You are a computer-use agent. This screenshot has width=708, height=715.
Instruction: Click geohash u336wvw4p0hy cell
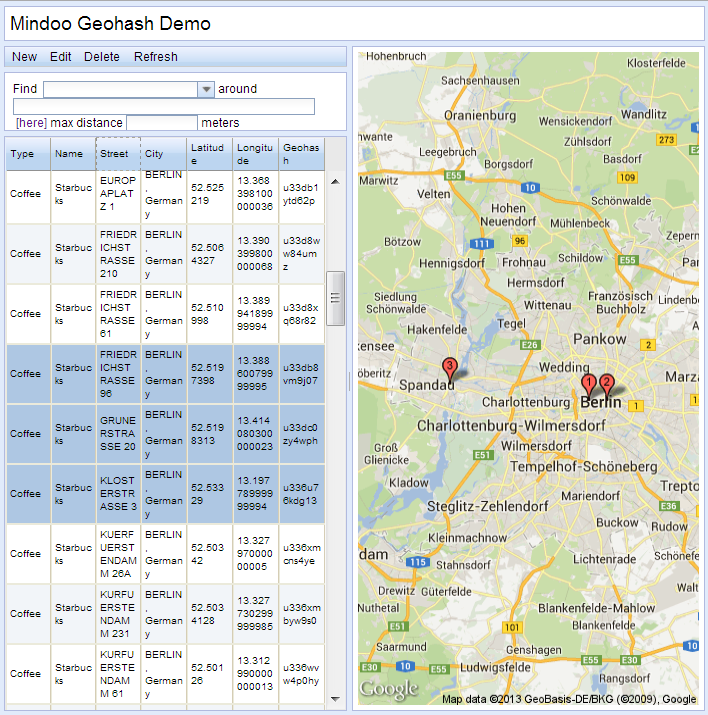(302, 674)
